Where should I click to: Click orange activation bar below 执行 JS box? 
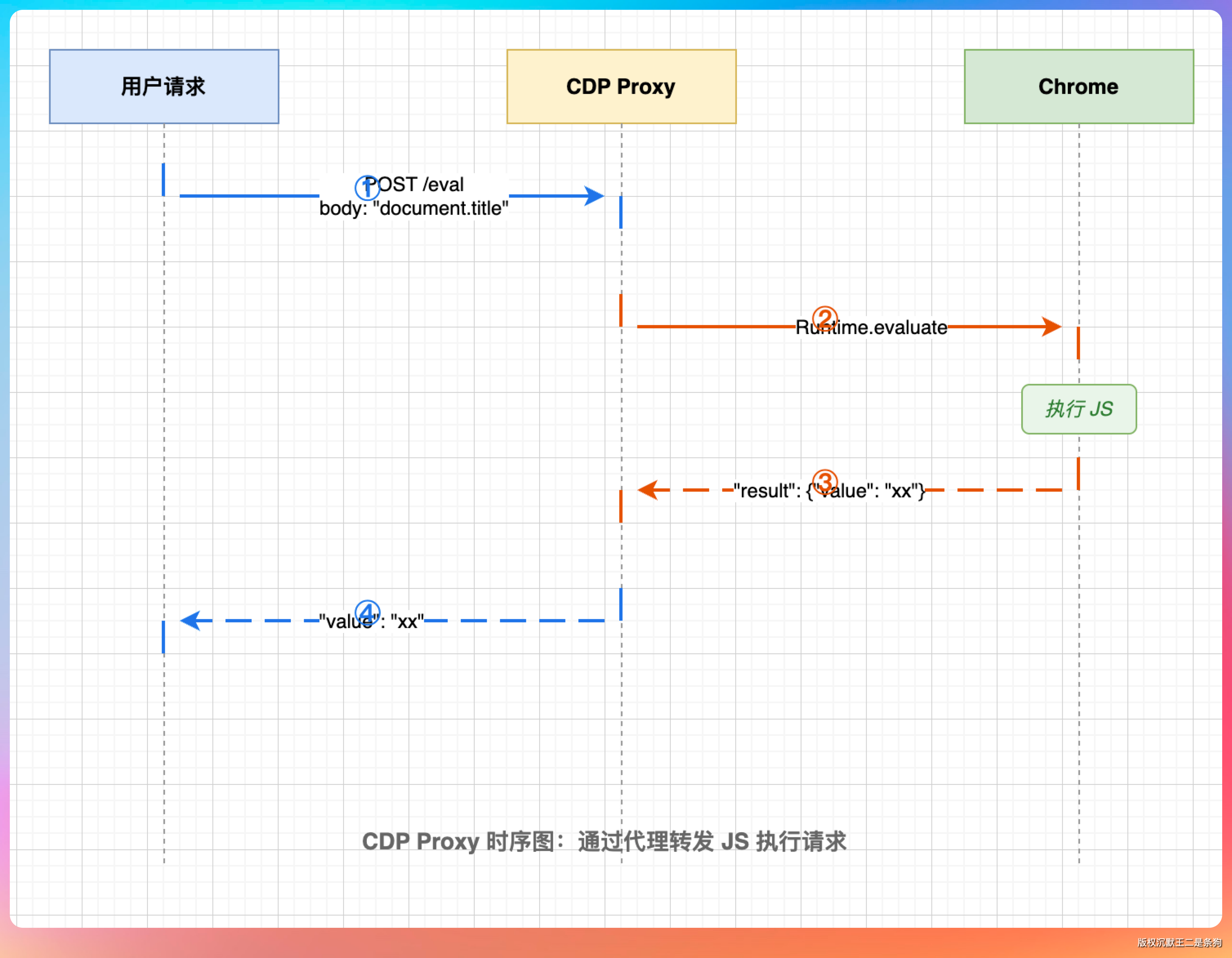tap(1078, 474)
